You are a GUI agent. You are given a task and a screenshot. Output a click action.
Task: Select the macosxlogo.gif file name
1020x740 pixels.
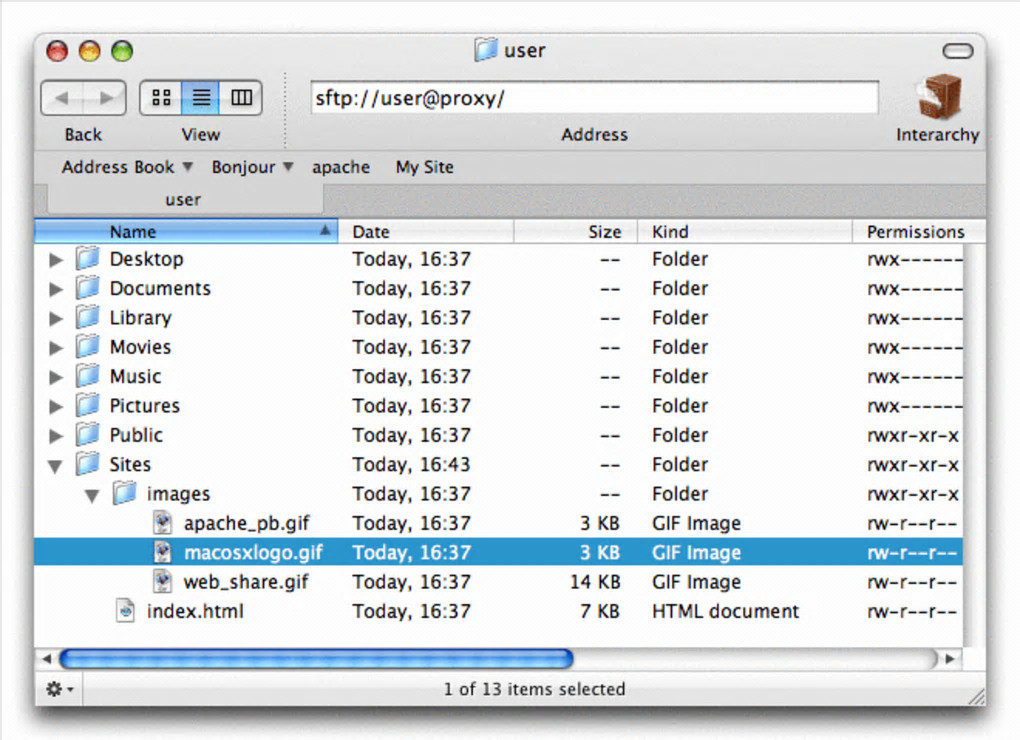(253, 552)
